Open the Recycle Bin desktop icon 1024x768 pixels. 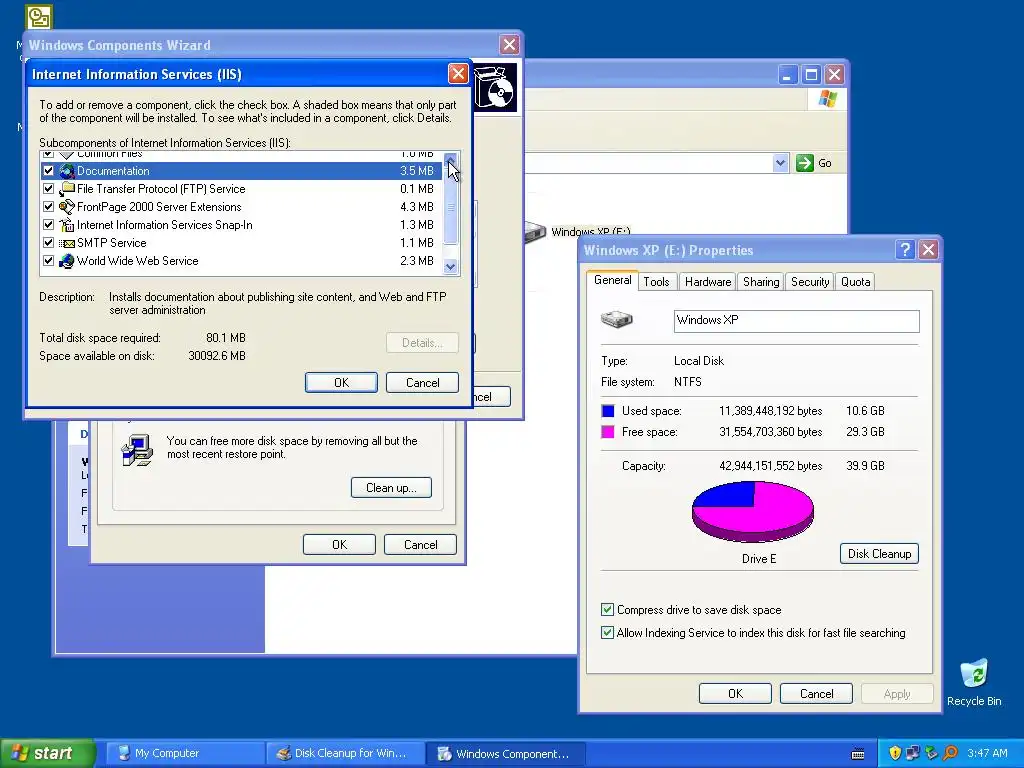tap(974, 674)
